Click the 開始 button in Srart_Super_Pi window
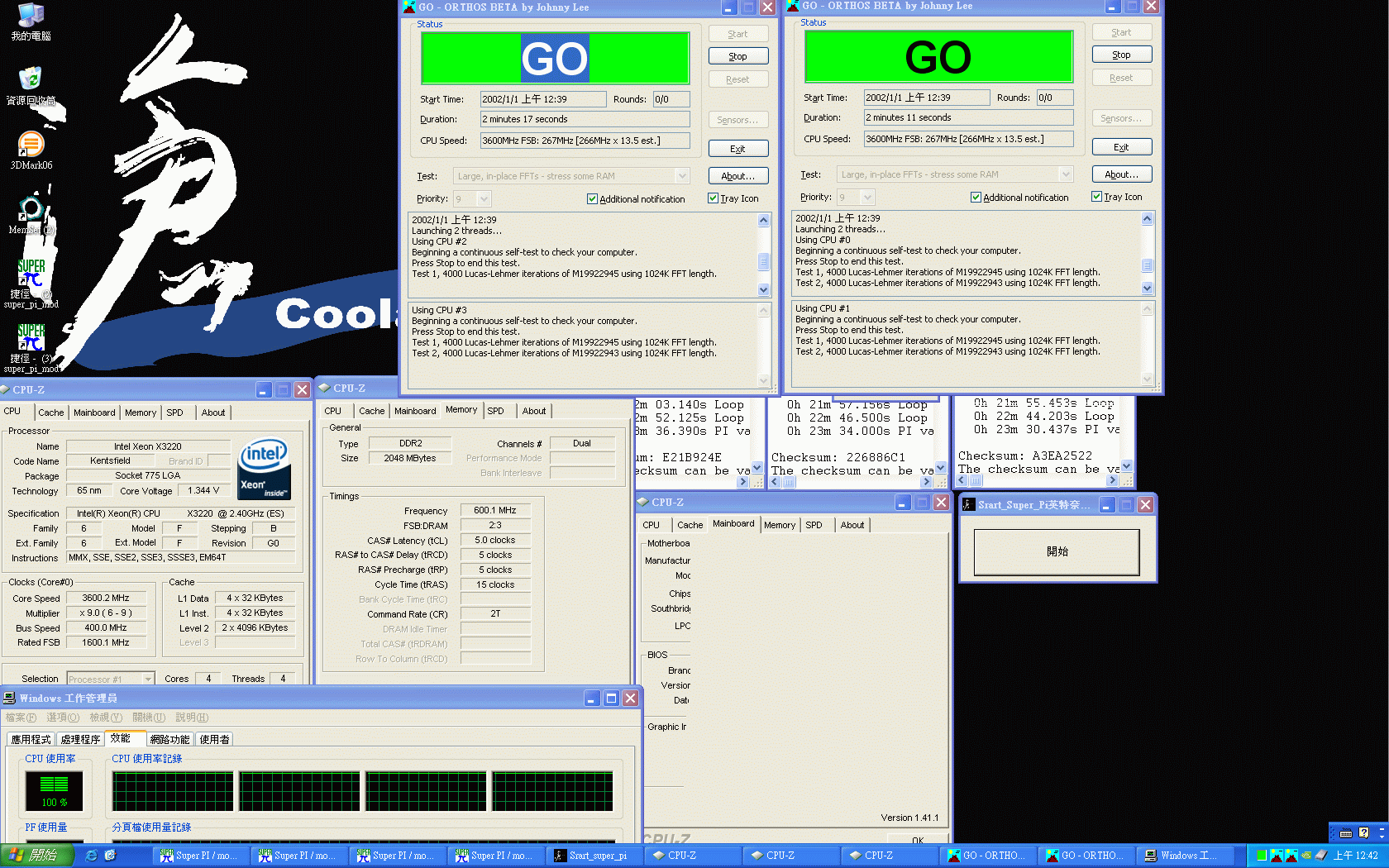 [x=1057, y=551]
